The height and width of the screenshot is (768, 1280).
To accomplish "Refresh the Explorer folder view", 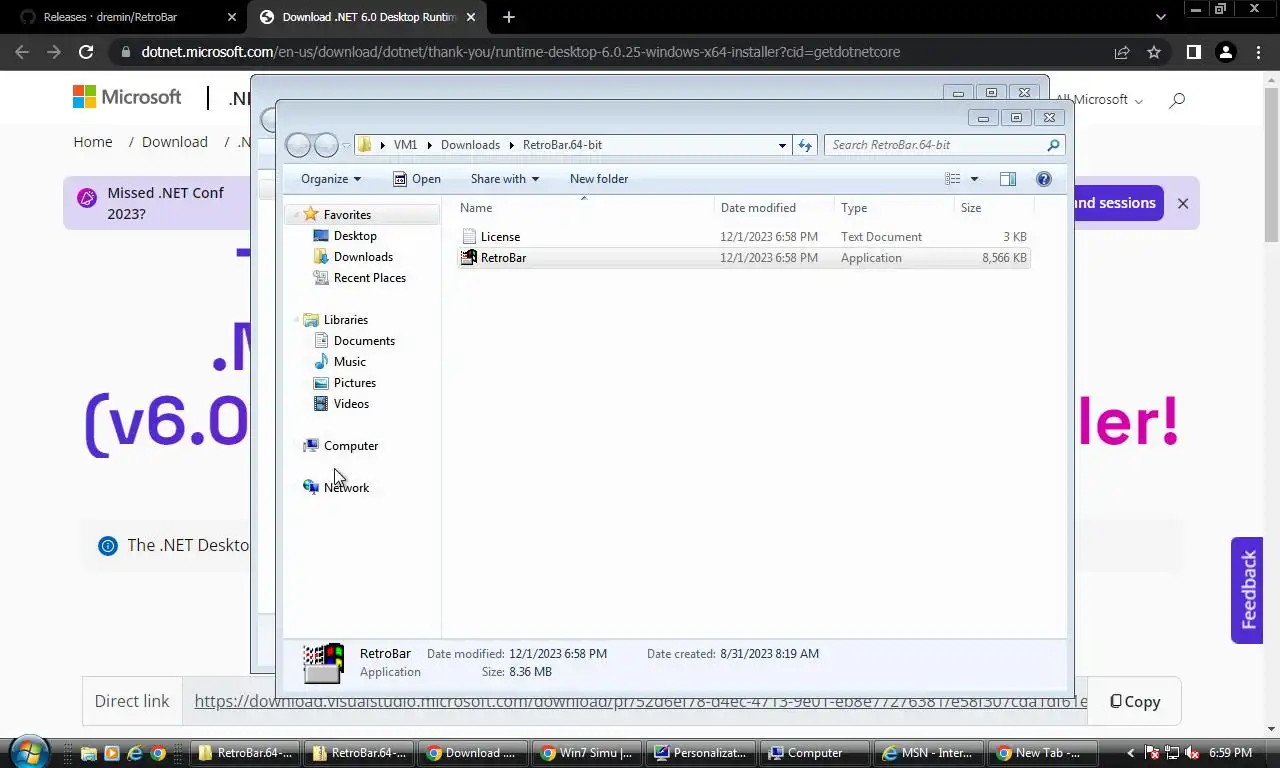I will [805, 145].
